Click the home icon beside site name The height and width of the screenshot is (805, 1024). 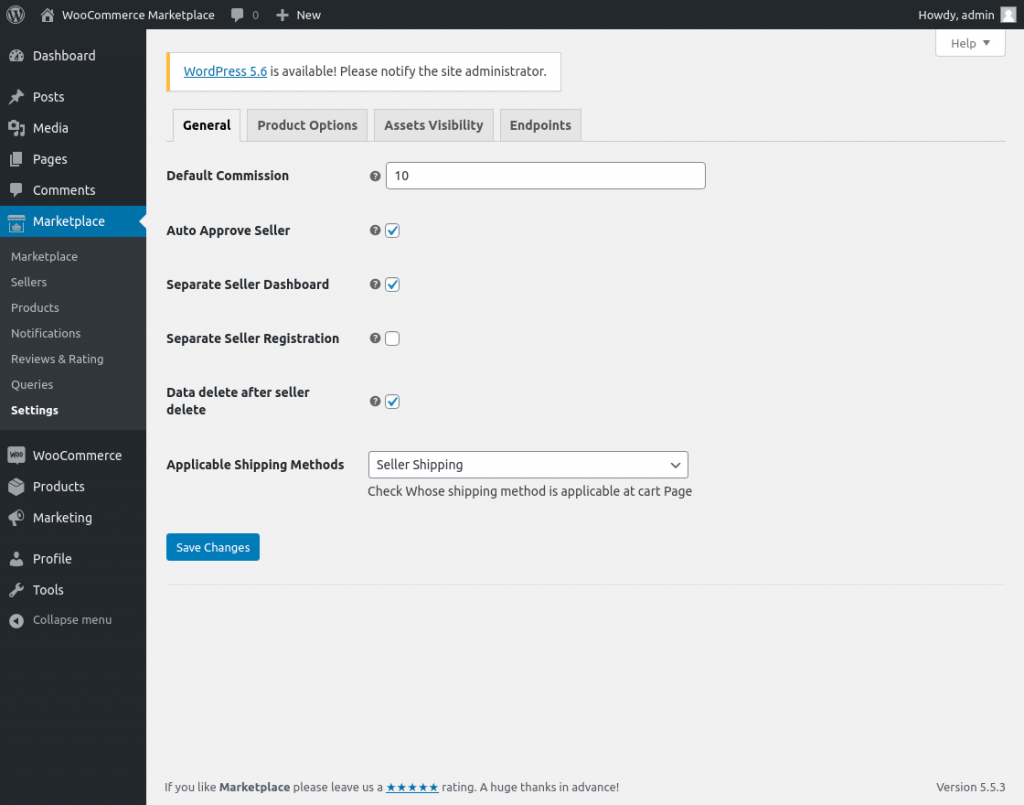click(x=47, y=15)
